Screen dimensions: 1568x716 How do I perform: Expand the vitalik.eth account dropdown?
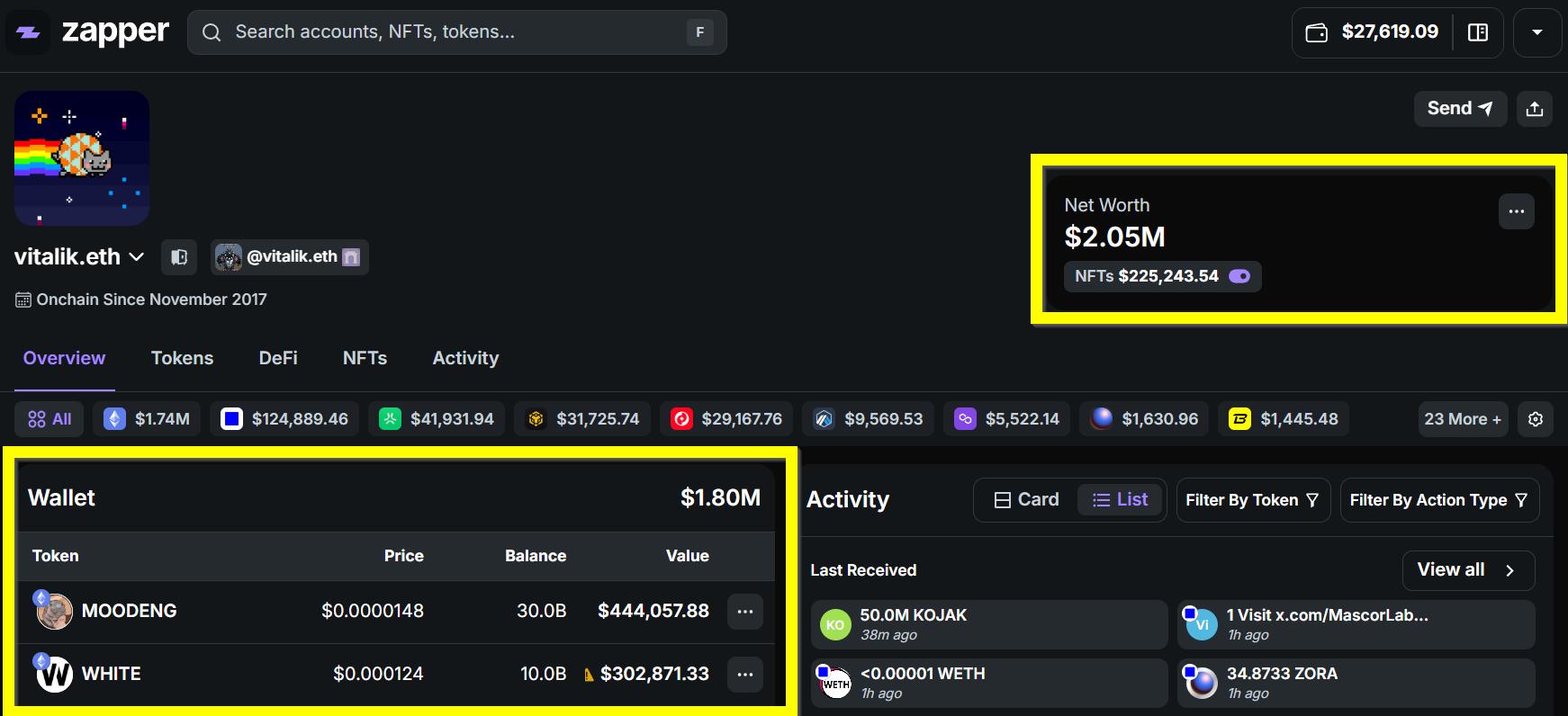137,257
